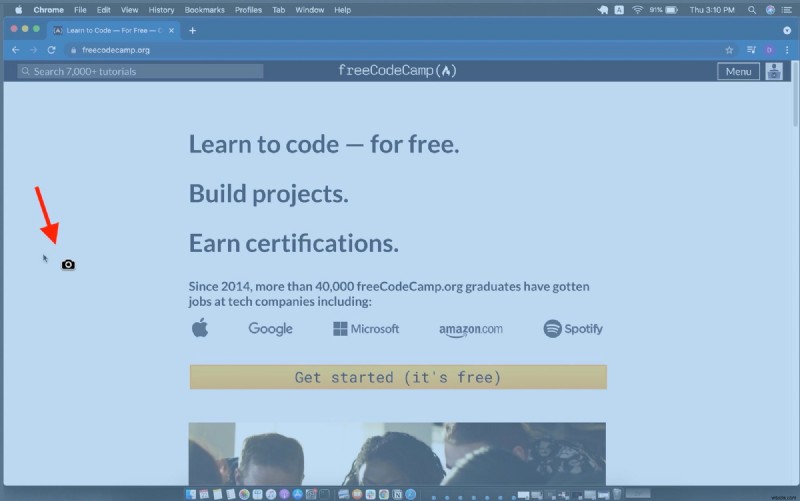This screenshot has width=800, height=501.
Task: Open the media controls icon in Chrome toolbar
Action: 751,50
